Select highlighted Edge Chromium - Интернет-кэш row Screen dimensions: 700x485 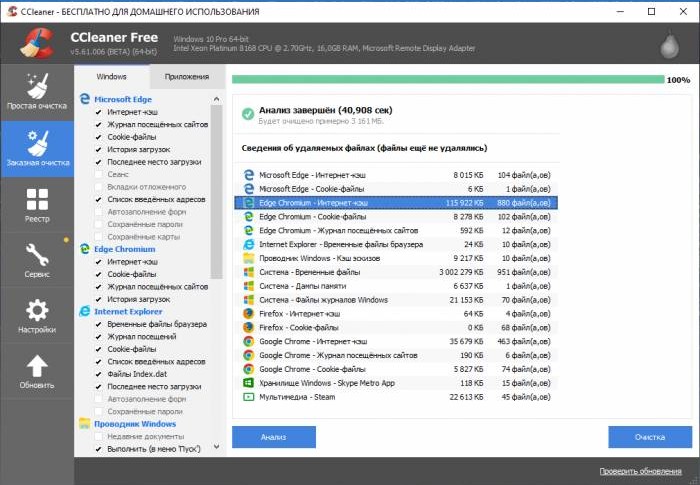396,203
